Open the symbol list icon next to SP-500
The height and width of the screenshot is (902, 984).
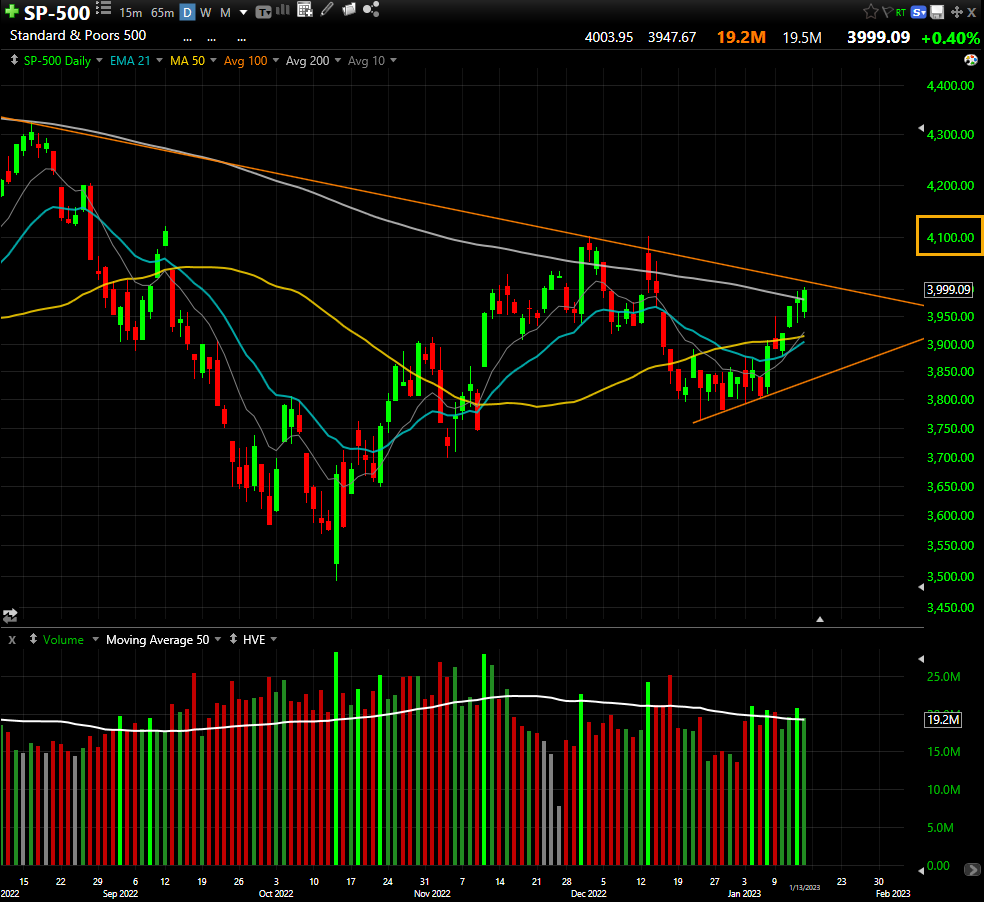tap(104, 8)
